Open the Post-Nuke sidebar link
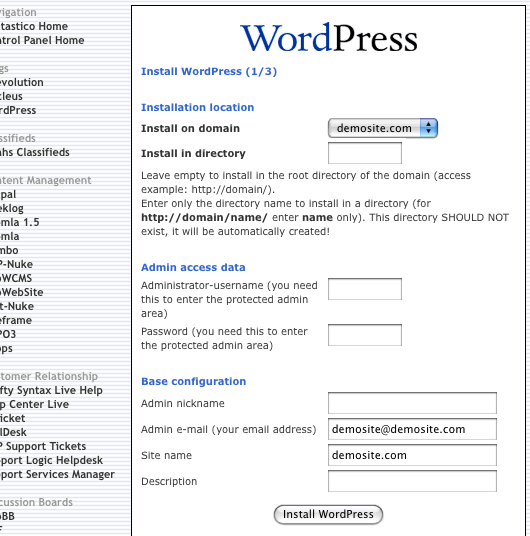Screen dimensions: 530x536 [17, 306]
